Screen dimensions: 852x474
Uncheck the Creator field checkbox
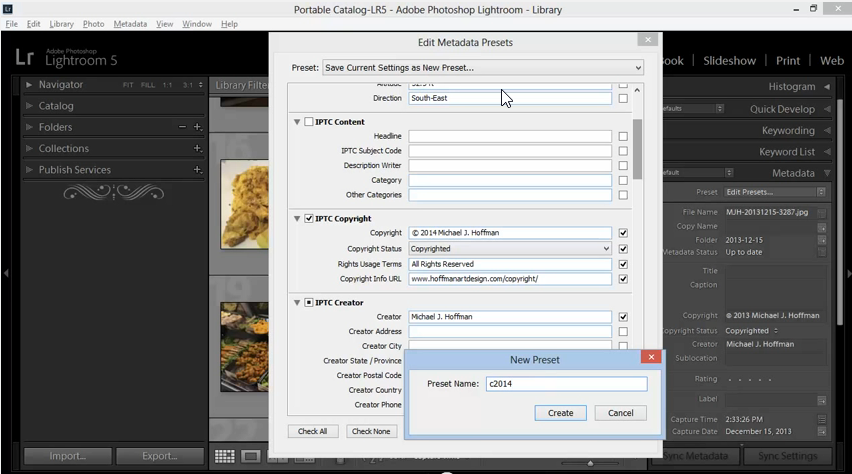point(623,317)
